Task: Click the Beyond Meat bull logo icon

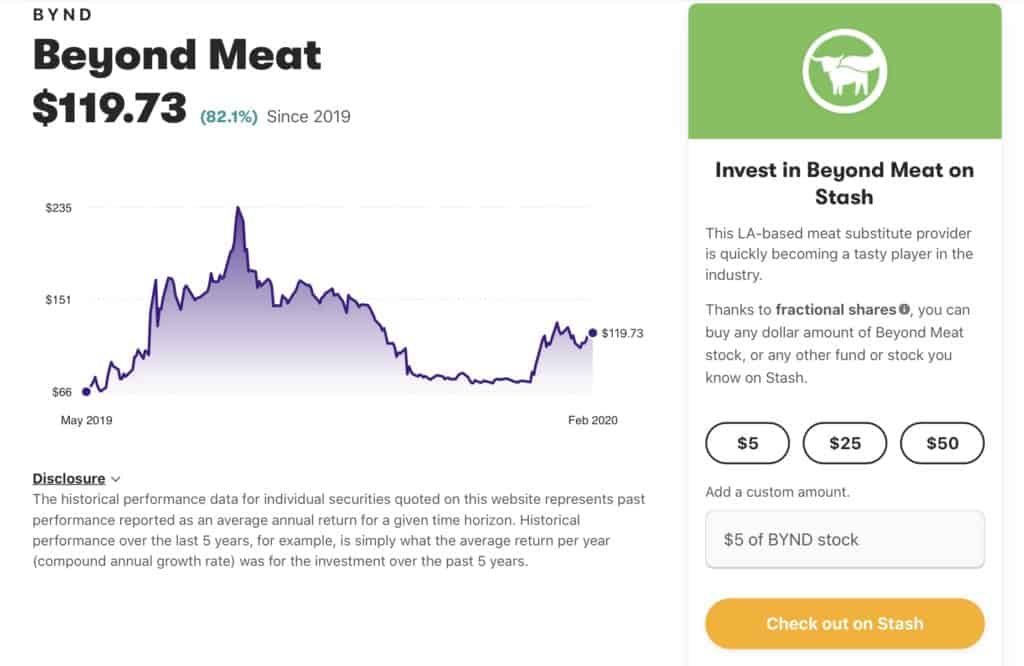Action: [844, 71]
